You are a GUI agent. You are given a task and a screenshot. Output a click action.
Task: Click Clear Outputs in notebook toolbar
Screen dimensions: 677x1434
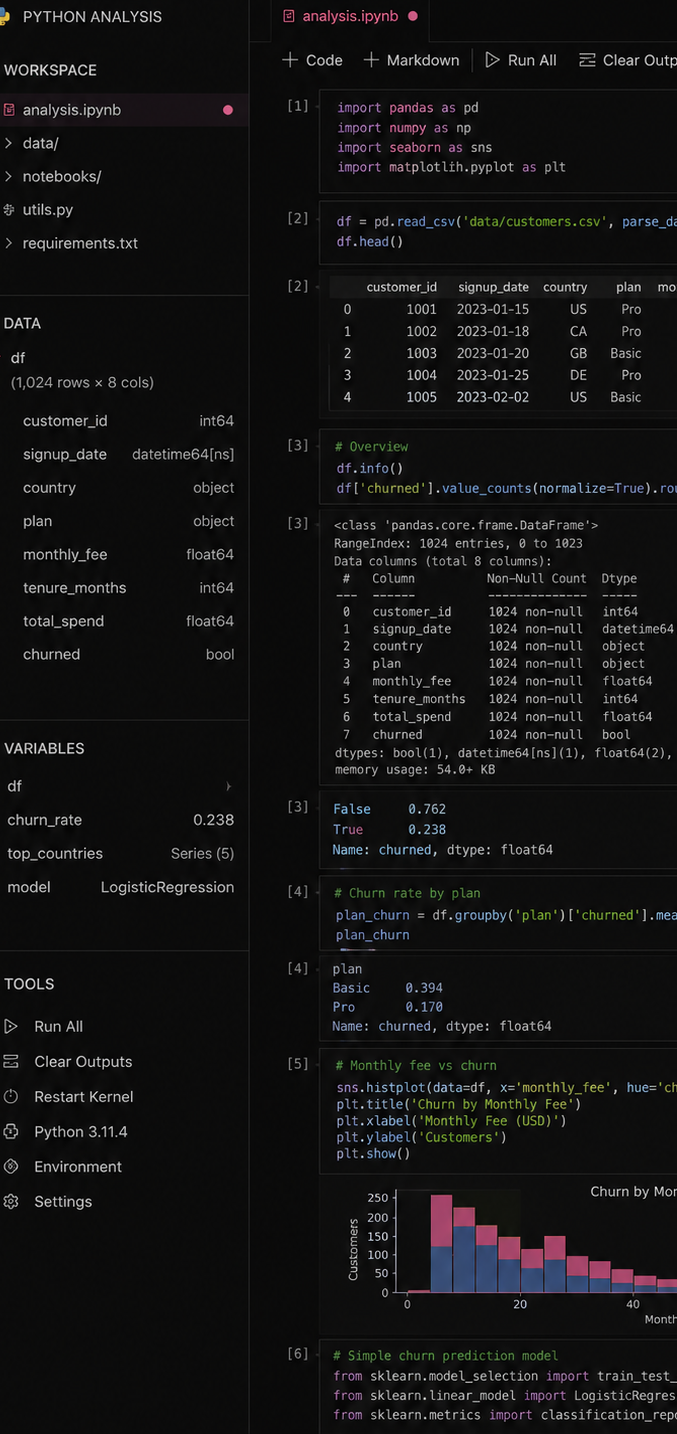click(628, 60)
